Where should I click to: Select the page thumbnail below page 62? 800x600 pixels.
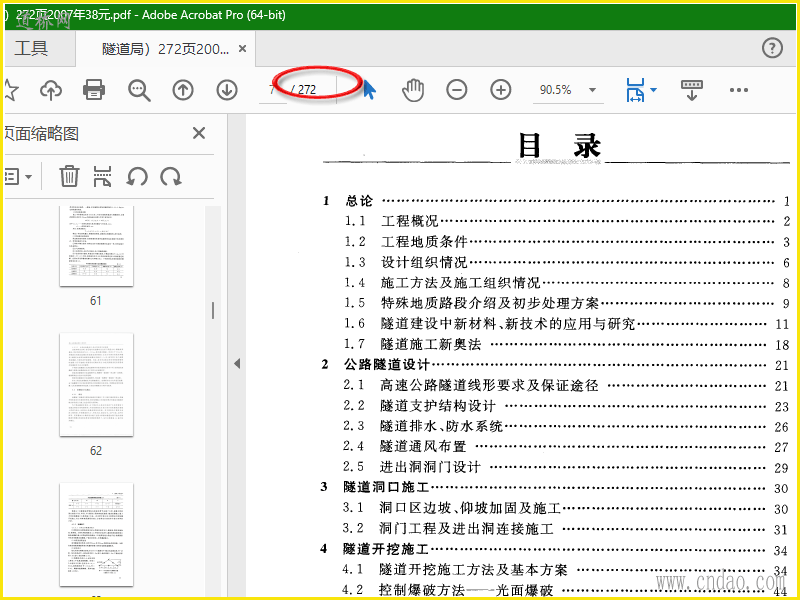(96, 535)
